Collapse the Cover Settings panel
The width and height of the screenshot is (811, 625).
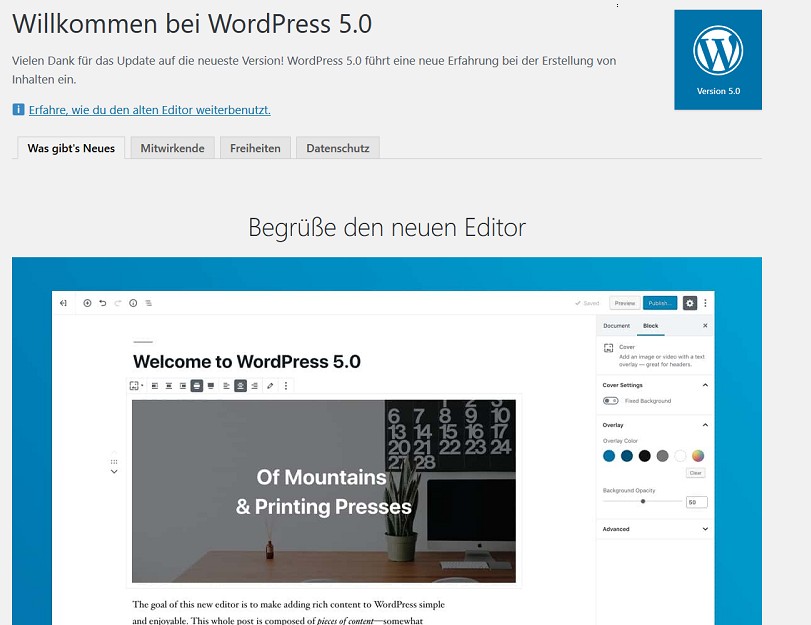point(705,385)
